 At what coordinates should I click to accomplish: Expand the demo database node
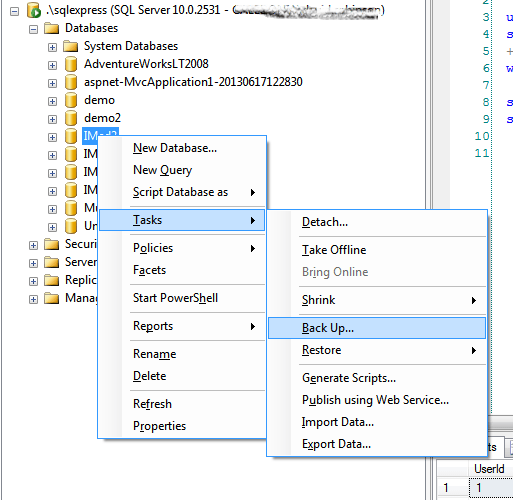coord(52,101)
